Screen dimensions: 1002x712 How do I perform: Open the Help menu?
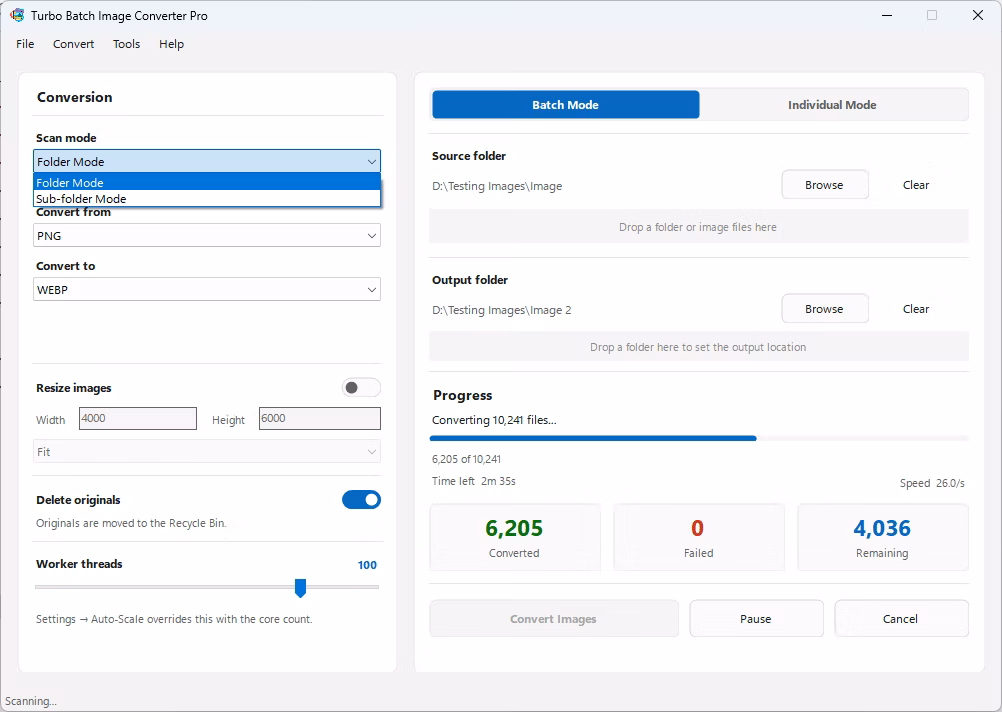pyautogui.click(x=171, y=44)
